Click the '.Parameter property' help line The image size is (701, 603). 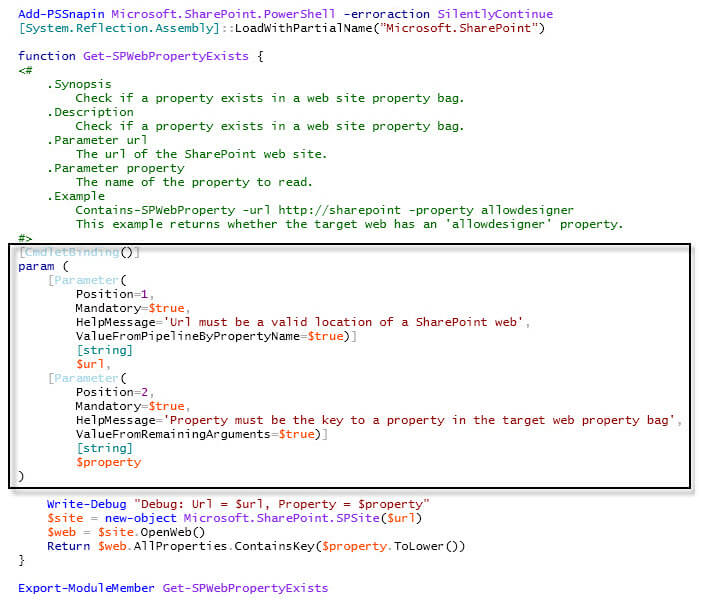116,168
